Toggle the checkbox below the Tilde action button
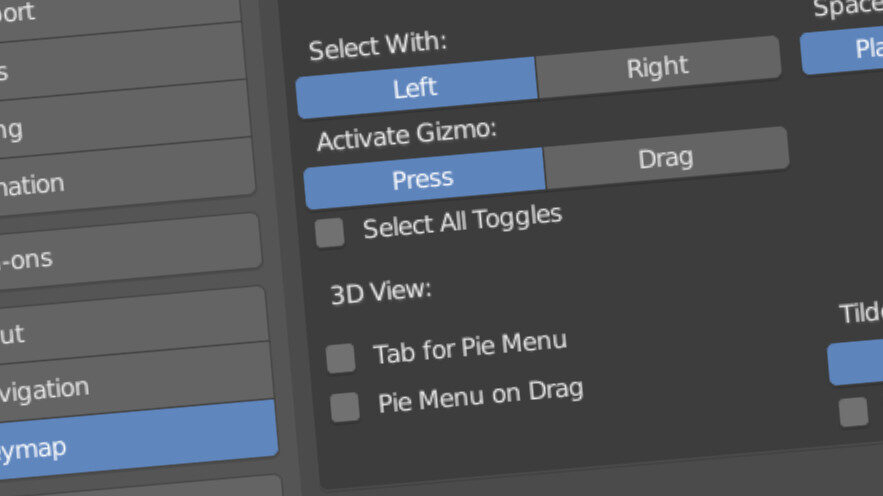 (x=853, y=412)
